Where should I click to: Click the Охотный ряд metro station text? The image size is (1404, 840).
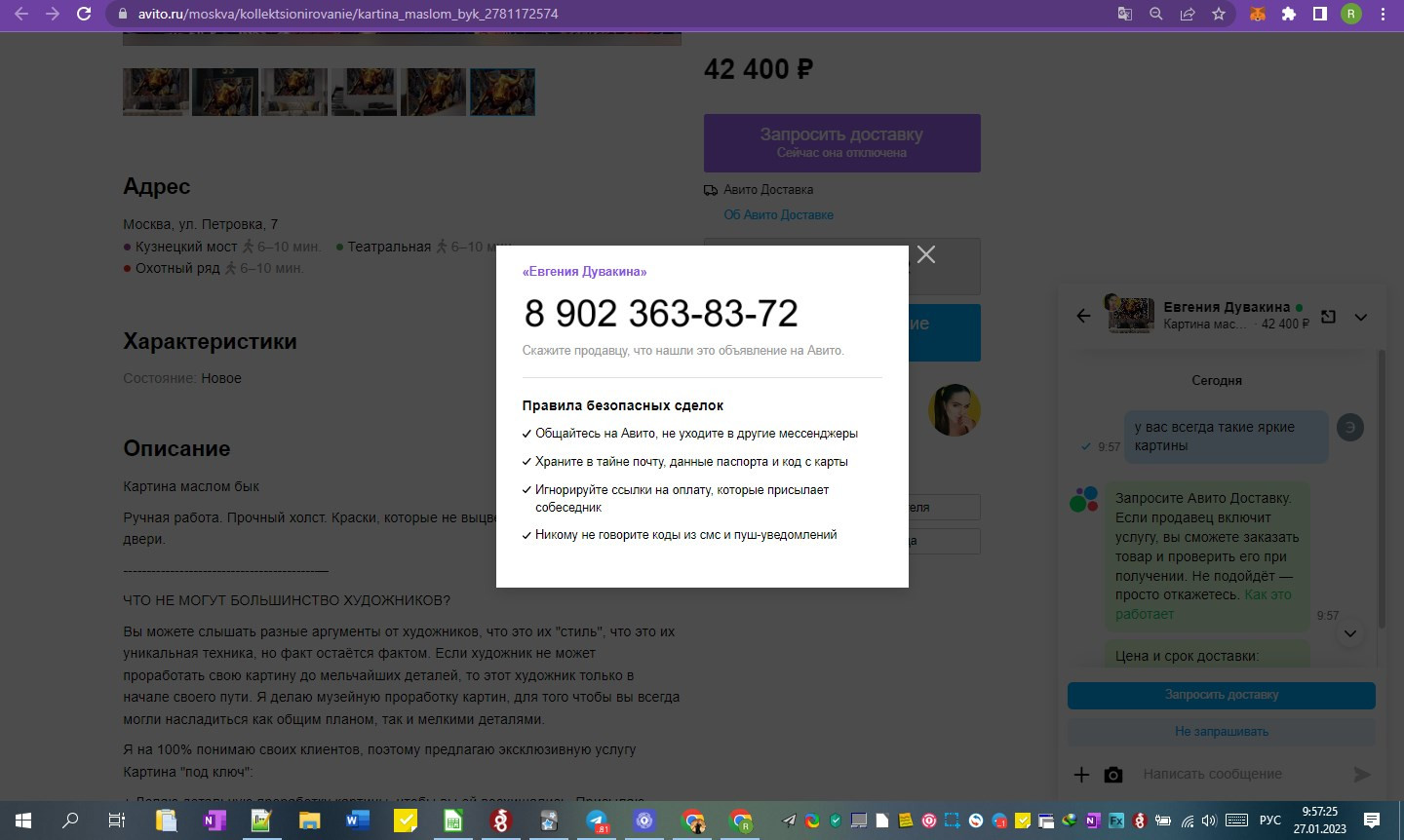tap(177, 268)
